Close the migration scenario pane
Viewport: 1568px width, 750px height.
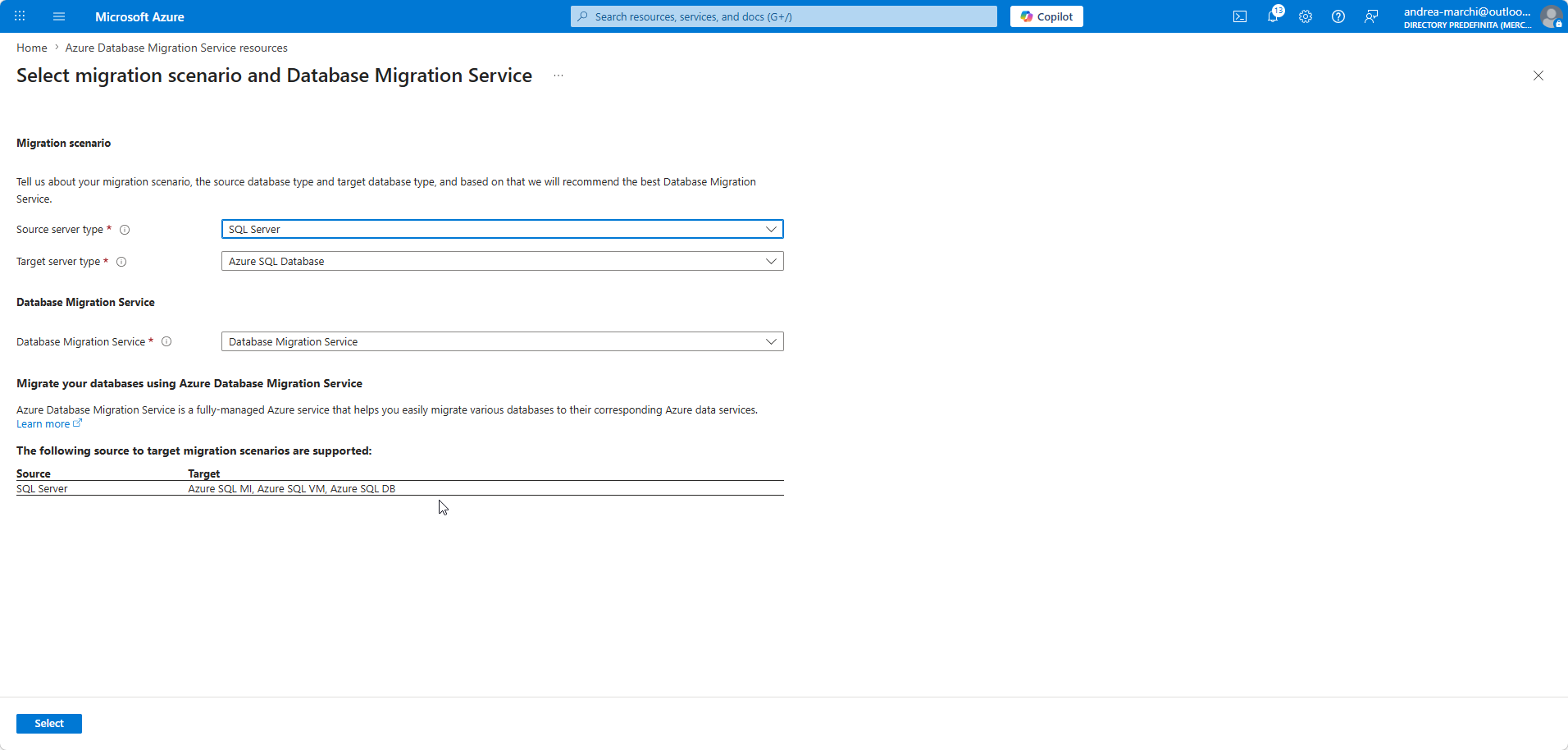click(x=1538, y=75)
